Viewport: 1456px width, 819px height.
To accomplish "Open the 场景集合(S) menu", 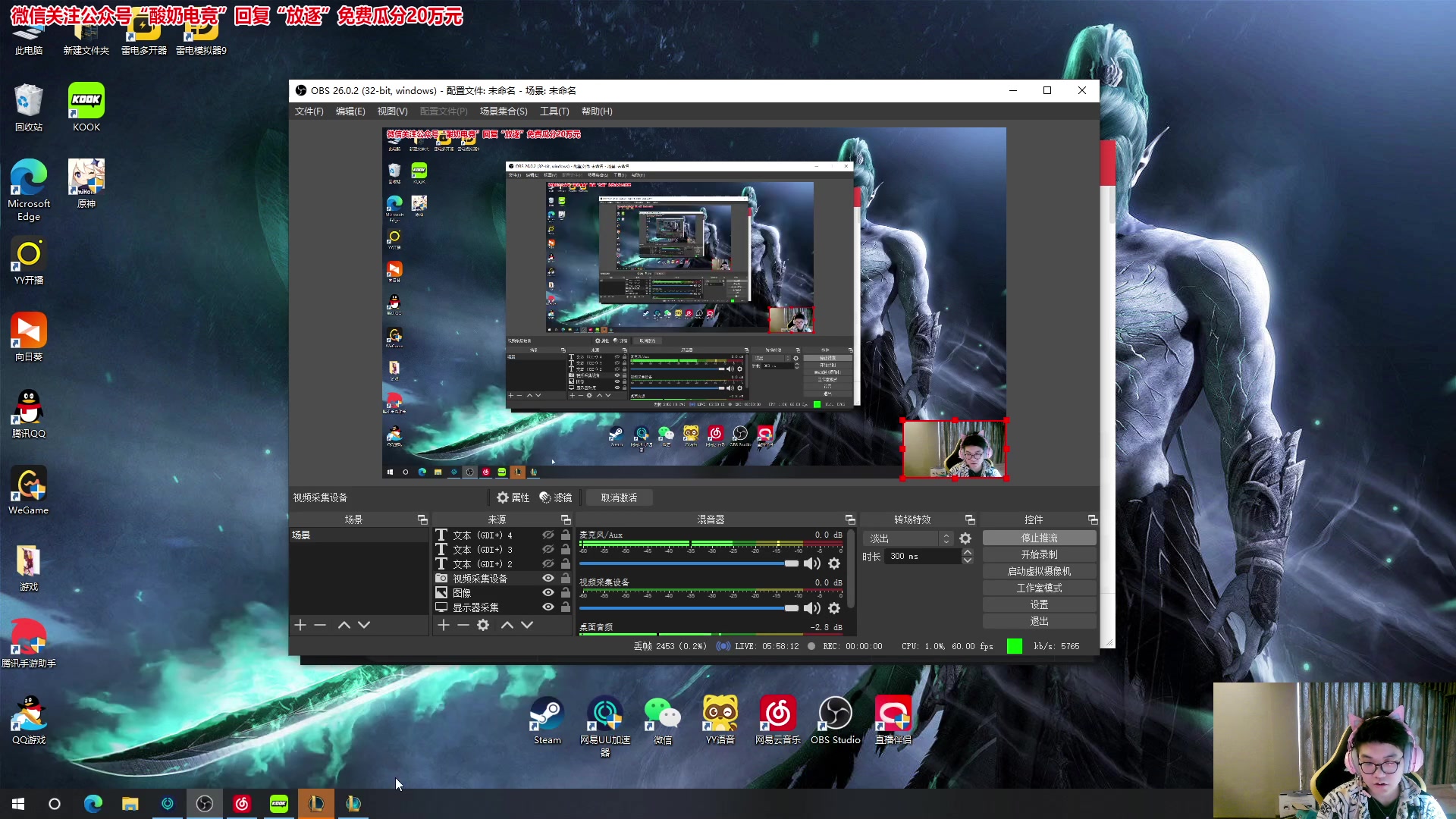I will [504, 111].
